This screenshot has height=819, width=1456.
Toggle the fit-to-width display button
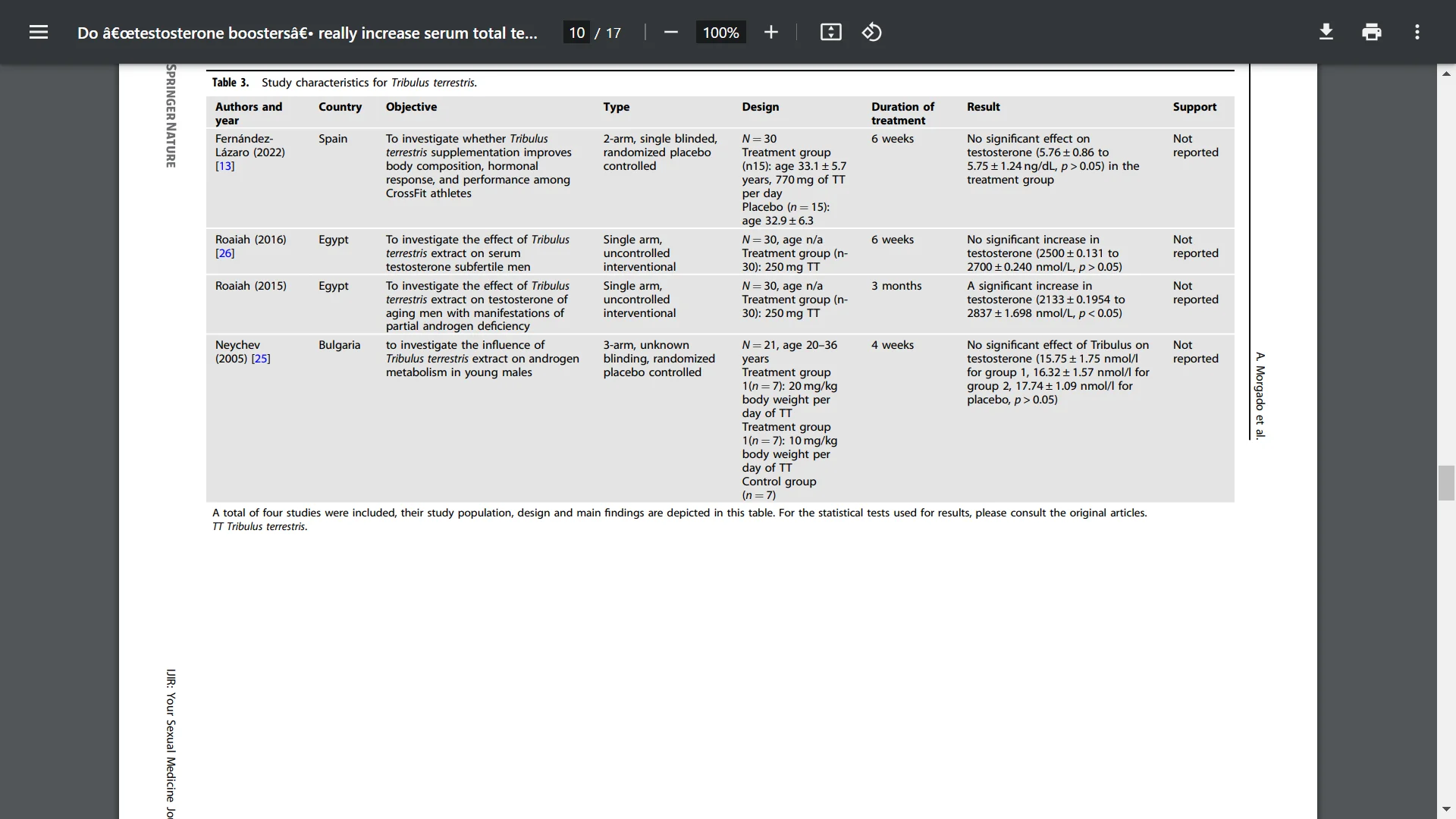click(831, 32)
